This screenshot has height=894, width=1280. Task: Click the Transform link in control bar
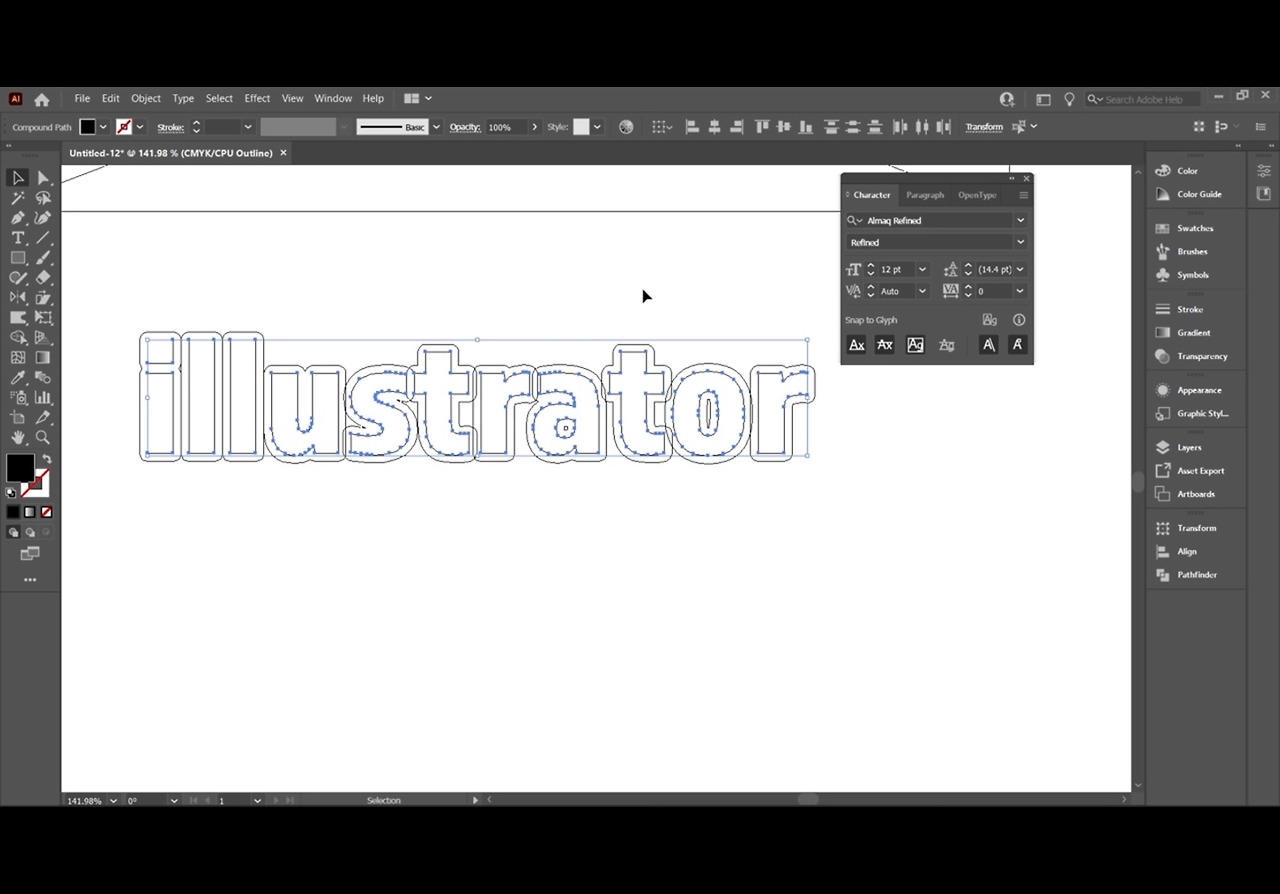pyautogui.click(x=984, y=127)
